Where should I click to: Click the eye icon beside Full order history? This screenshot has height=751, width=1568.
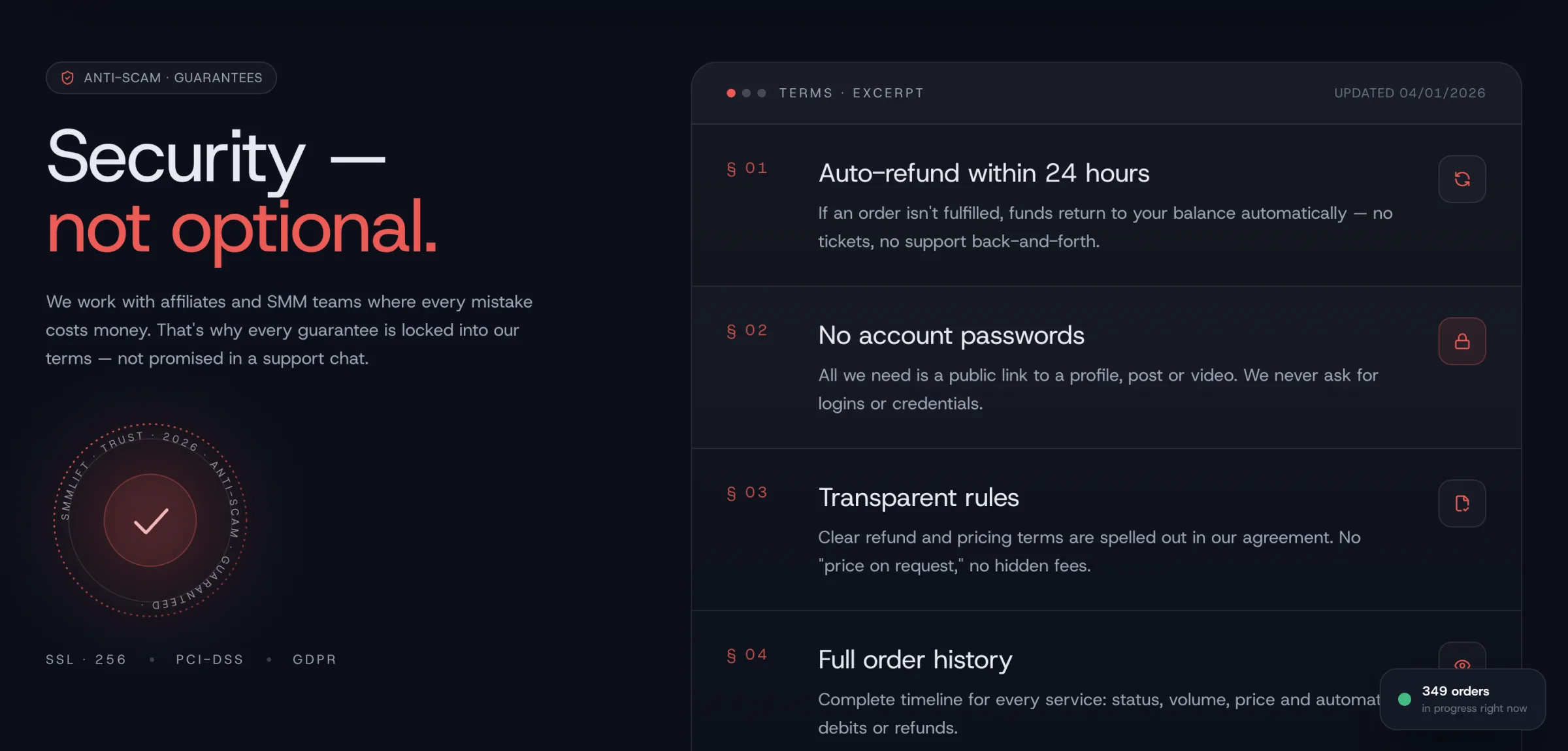point(1462,663)
